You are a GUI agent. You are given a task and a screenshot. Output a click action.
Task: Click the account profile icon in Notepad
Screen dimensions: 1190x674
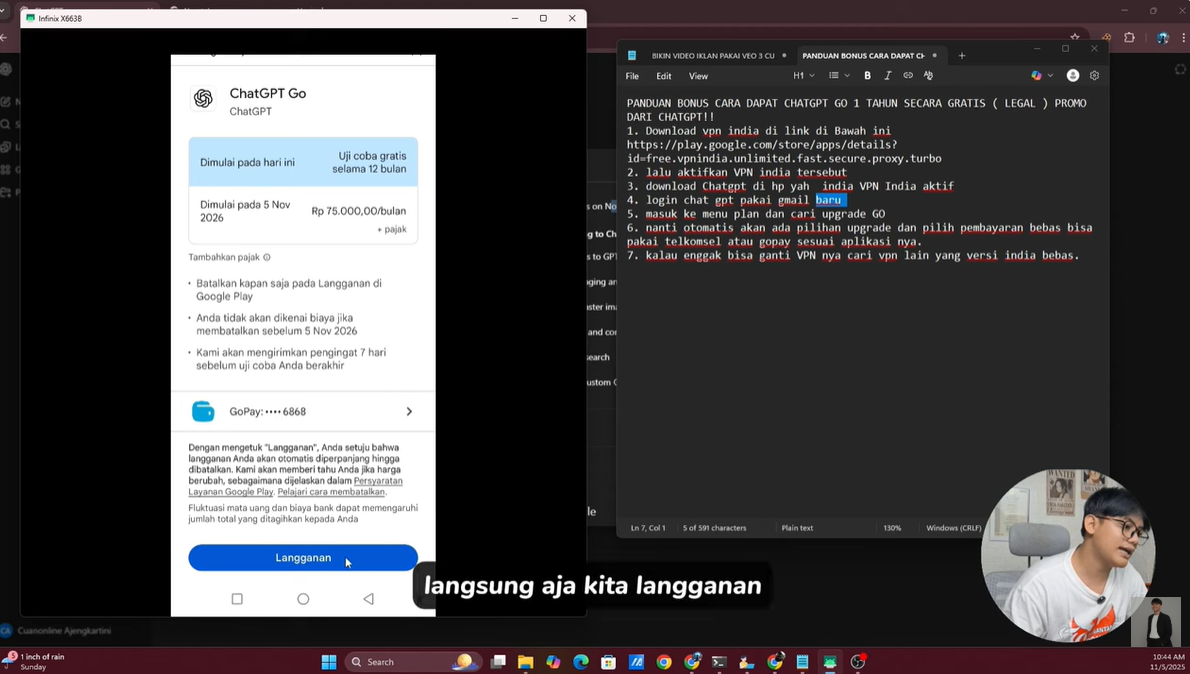pos(1073,75)
